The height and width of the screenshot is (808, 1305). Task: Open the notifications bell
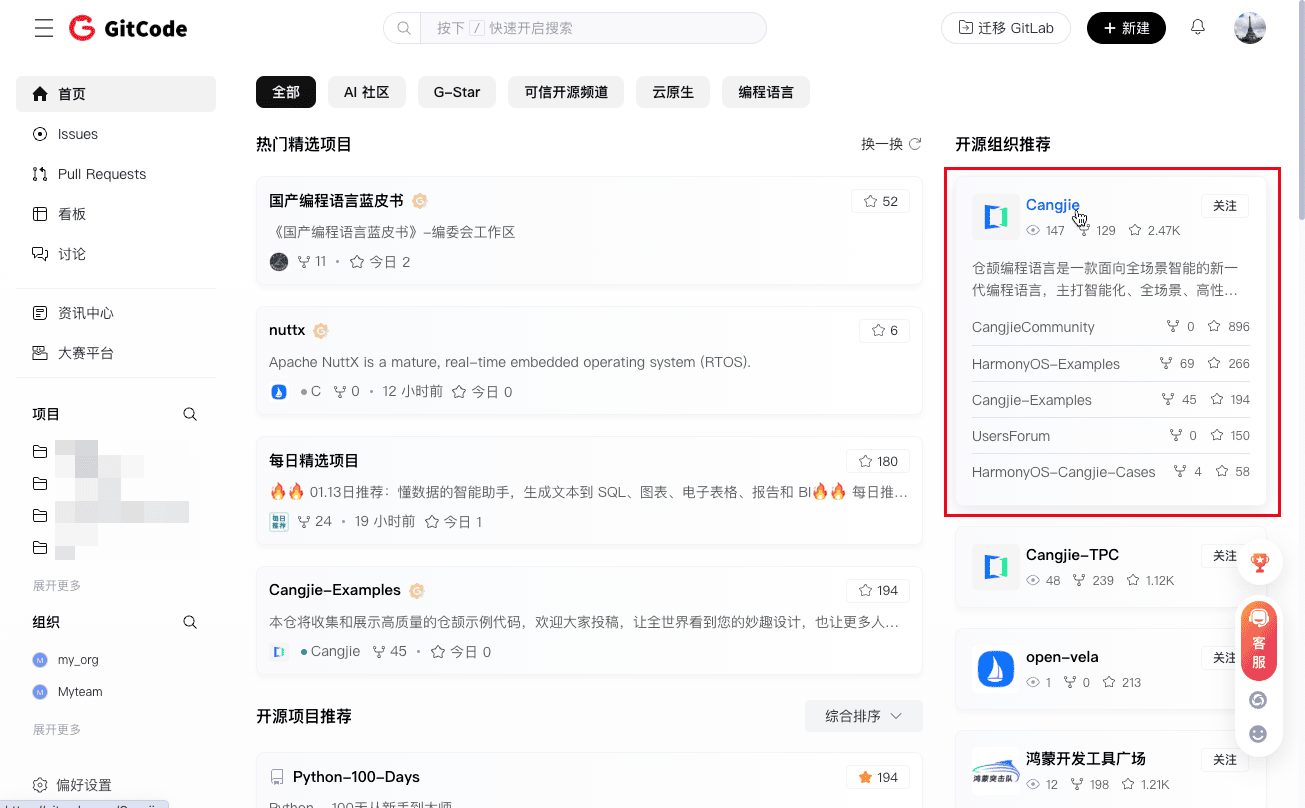coord(1197,28)
